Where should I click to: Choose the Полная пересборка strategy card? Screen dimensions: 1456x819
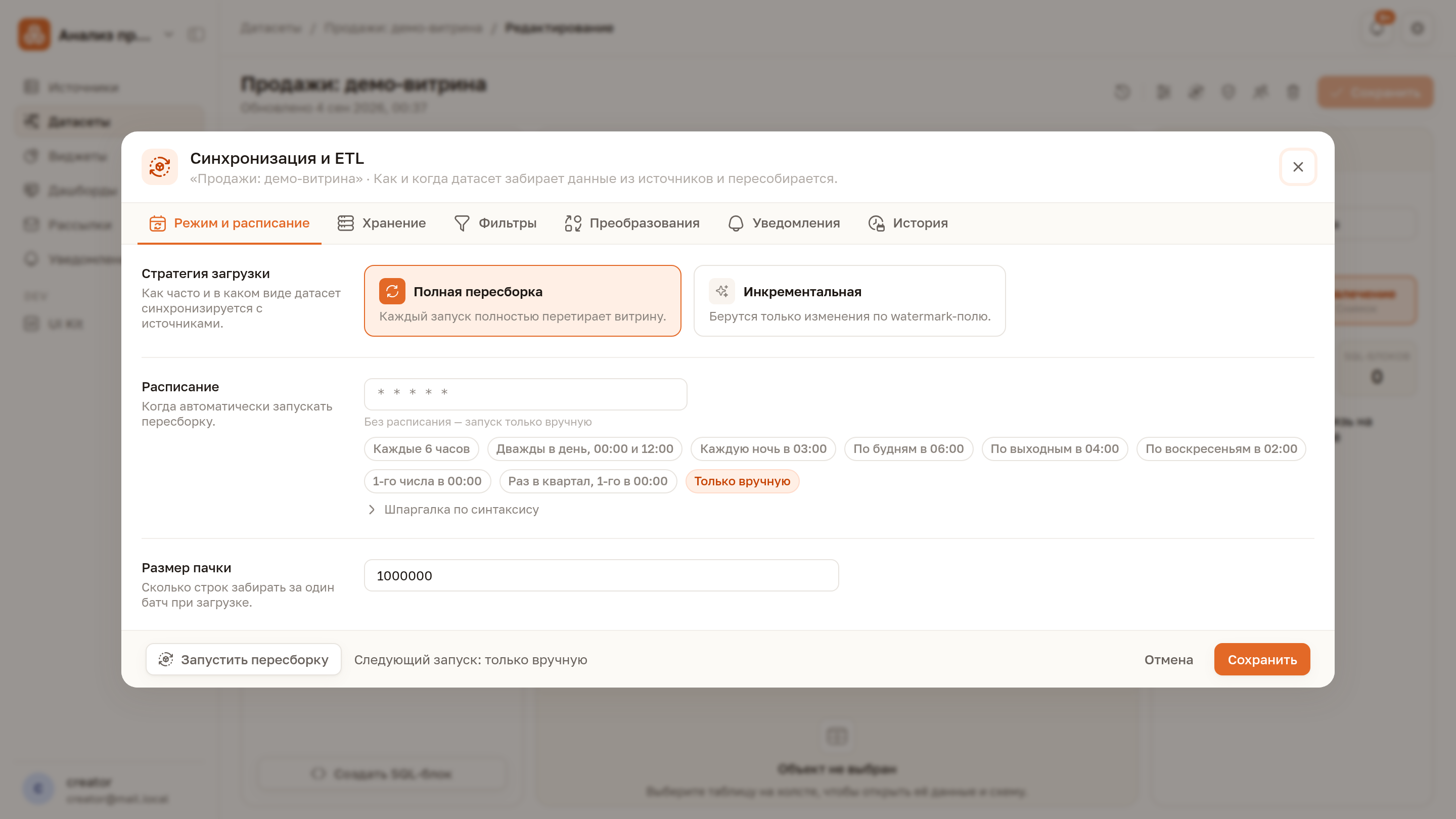522,301
